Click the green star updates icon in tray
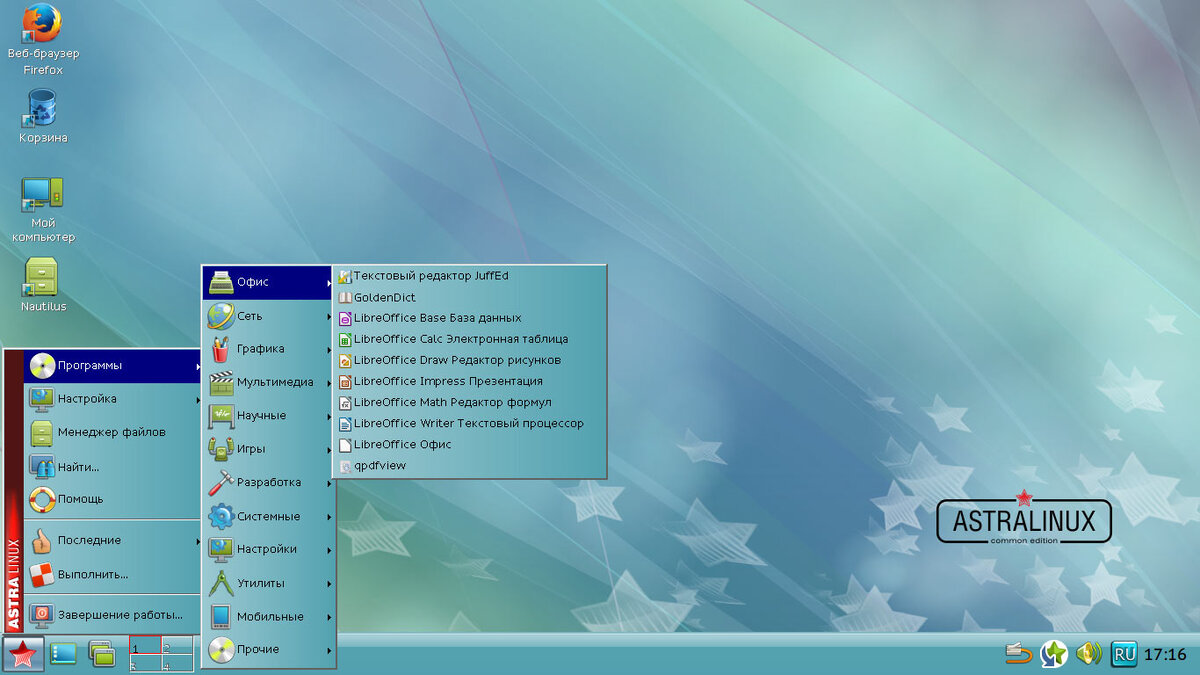The height and width of the screenshot is (675, 1200). click(x=1053, y=654)
